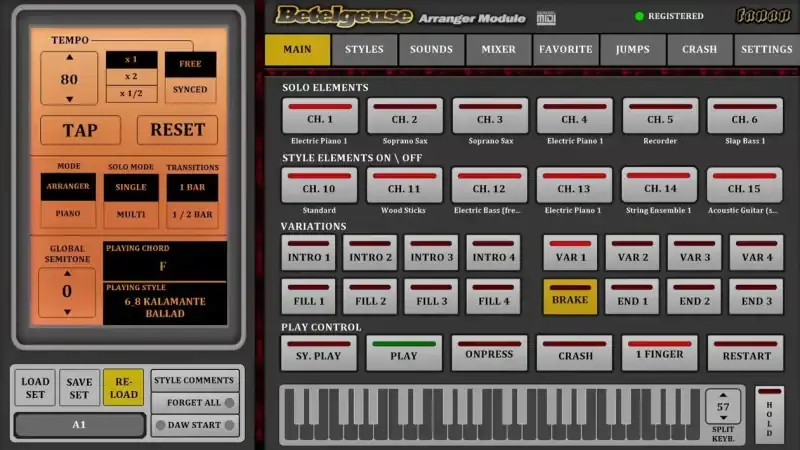800x450 pixels.
Task: Click the RESTART button
Action: click(x=746, y=353)
